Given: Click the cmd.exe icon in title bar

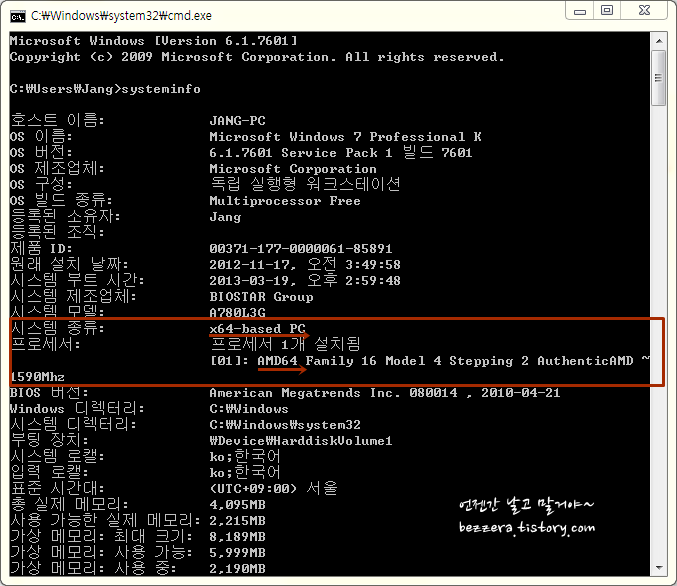Looking at the screenshot, I should pyautogui.click(x=17, y=14).
